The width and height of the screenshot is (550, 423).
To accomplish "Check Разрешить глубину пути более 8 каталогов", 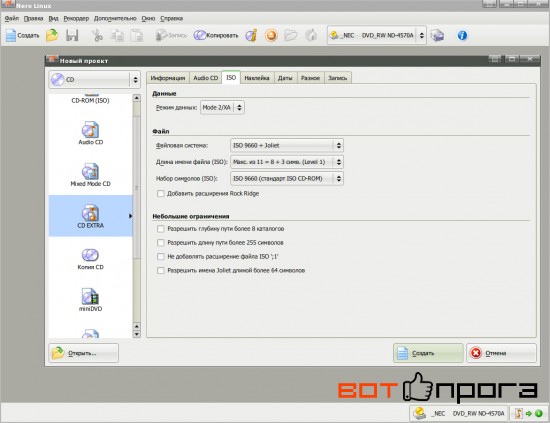I will 161,229.
